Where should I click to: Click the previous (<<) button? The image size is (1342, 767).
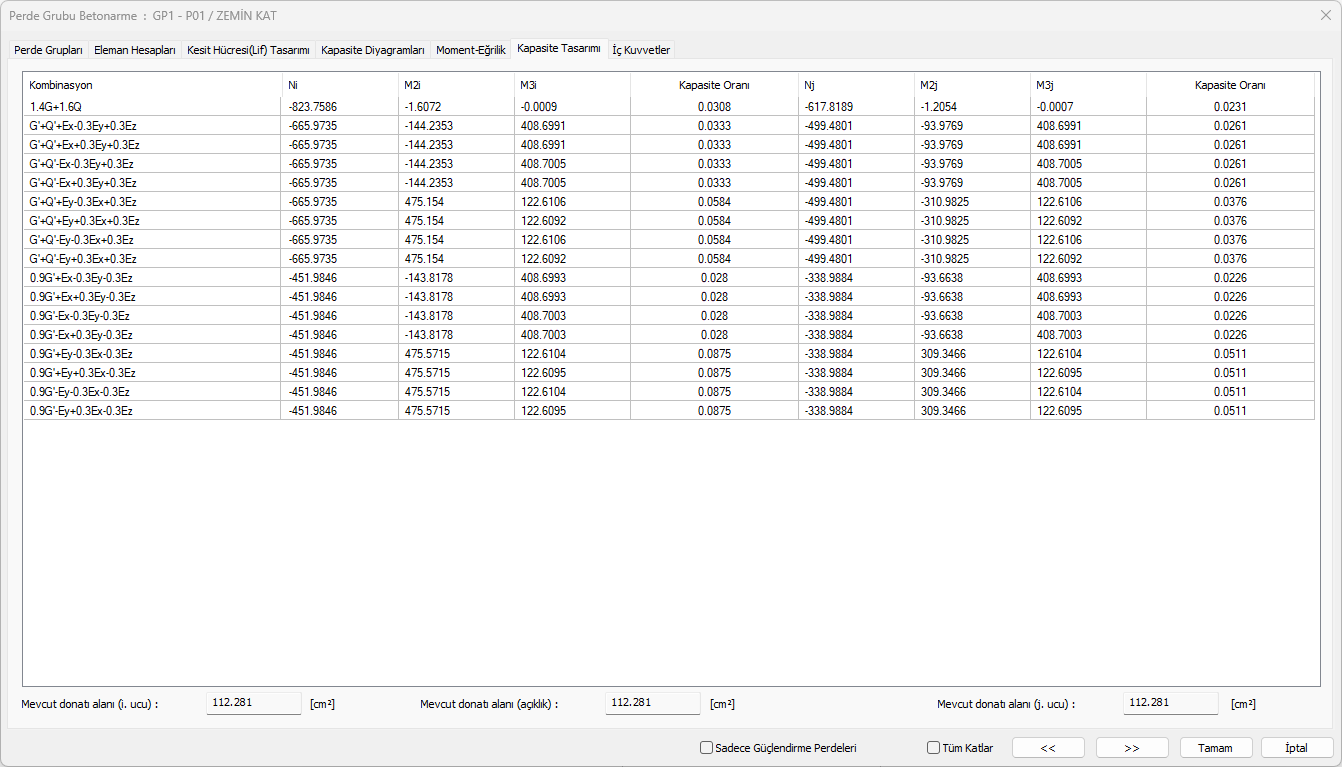1048,747
